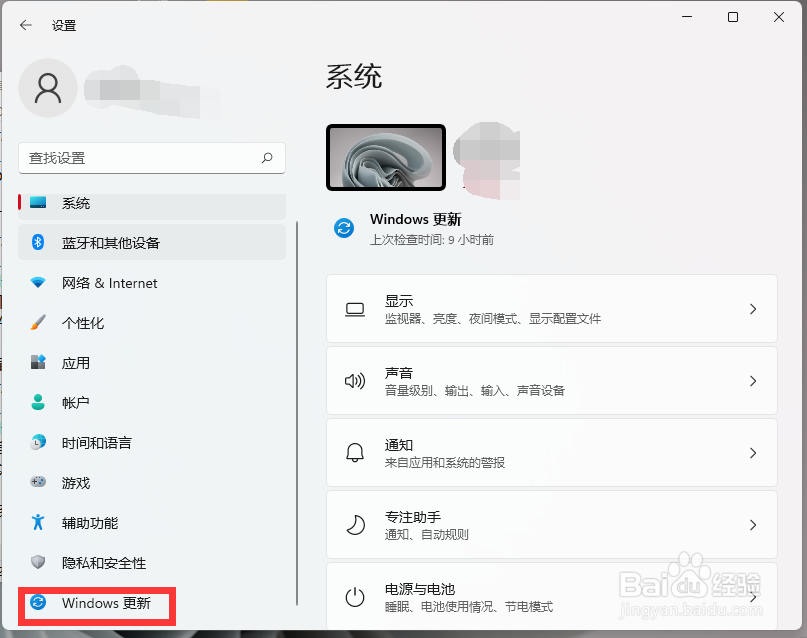
Task: Open the 电源与电池 settings card
Action: pos(552,596)
